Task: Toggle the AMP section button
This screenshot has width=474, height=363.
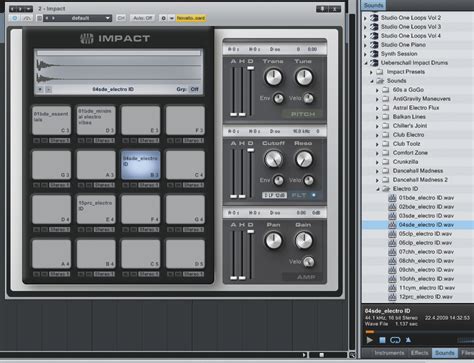Action: 302,277
